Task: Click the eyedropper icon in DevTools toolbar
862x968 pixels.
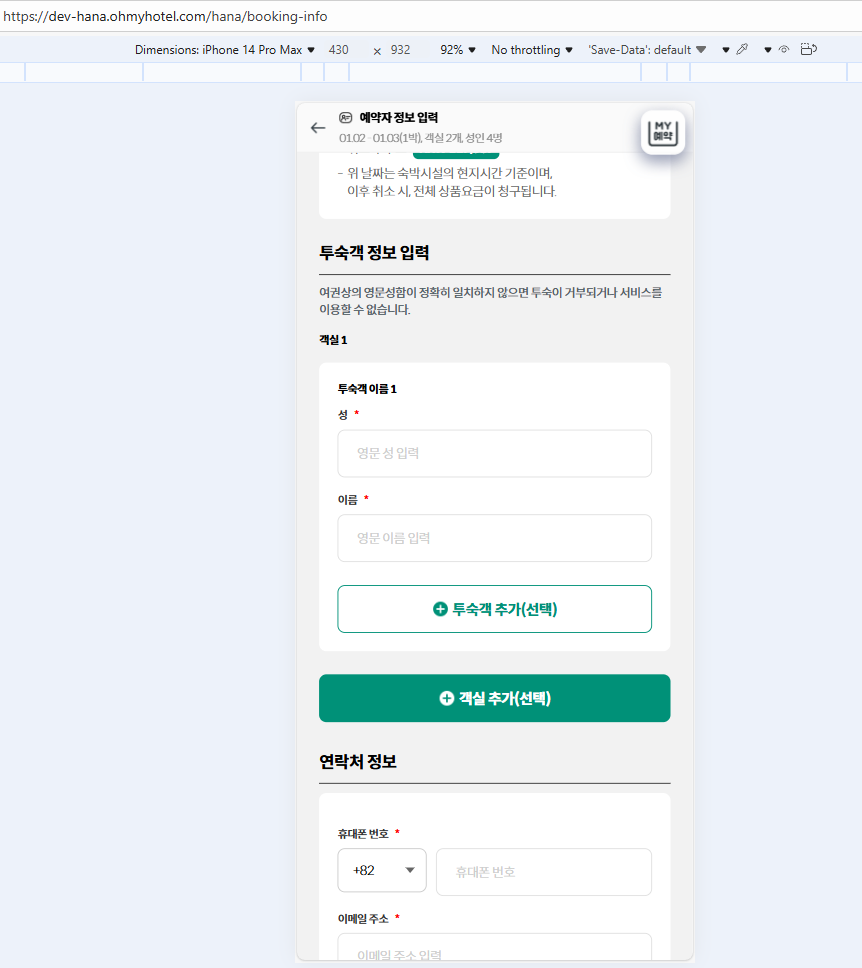Action: 742,49
